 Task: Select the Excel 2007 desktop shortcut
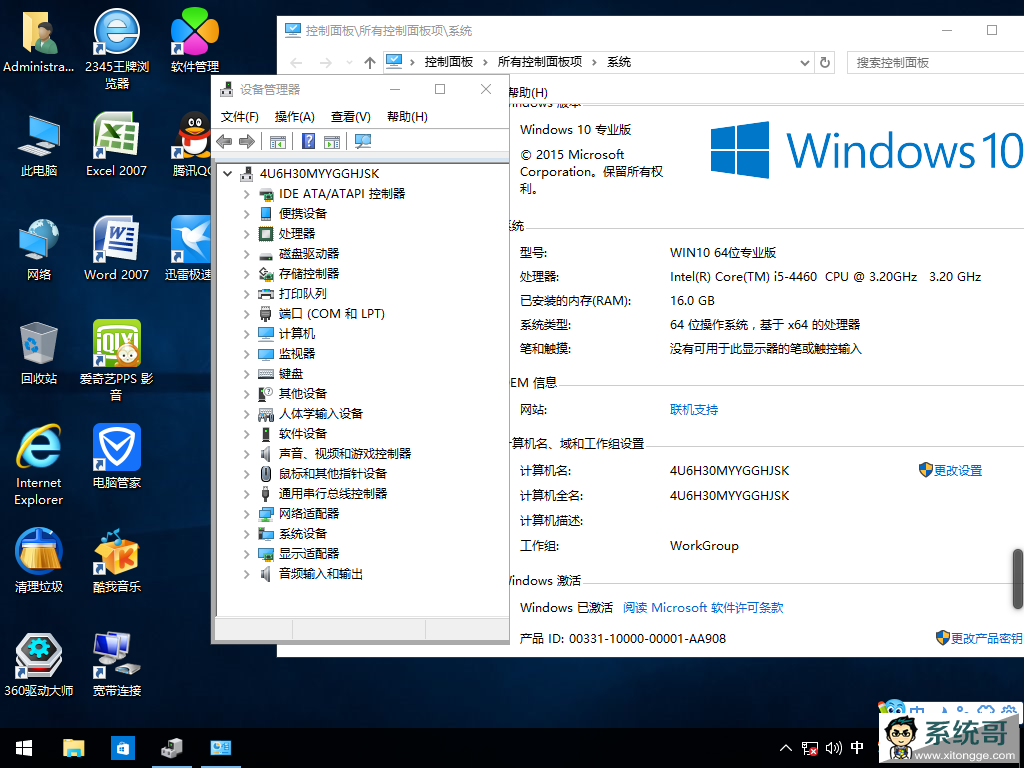[x=116, y=145]
